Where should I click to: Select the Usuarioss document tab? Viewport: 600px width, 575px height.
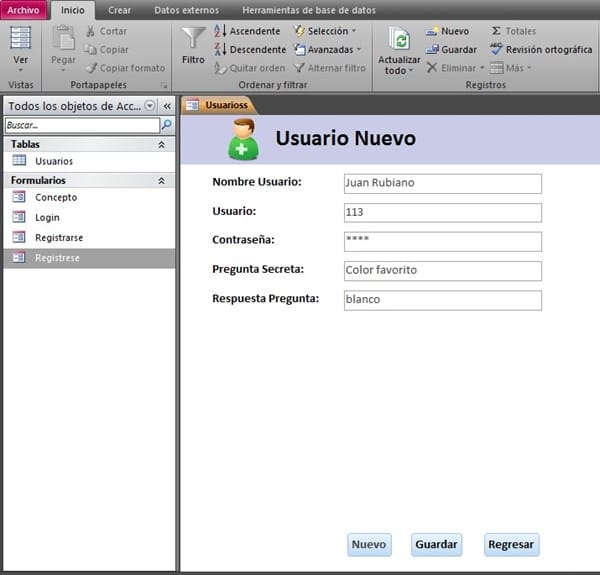point(219,105)
